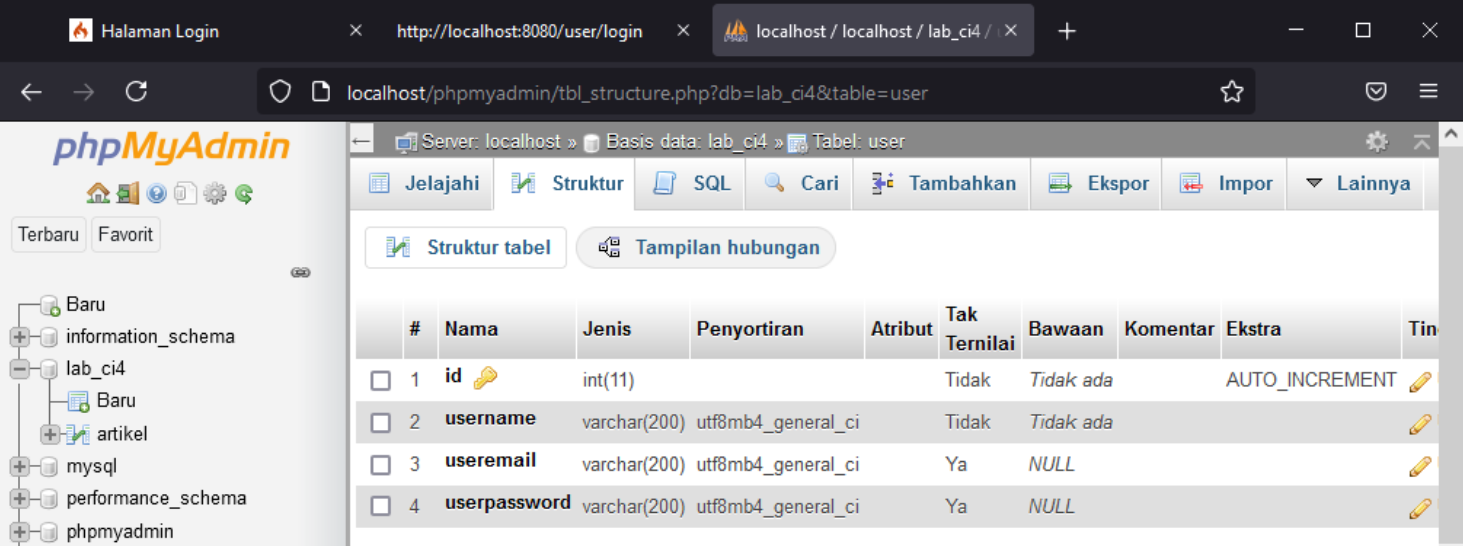
Task: Open the Impor tab
Action: 1226,184
